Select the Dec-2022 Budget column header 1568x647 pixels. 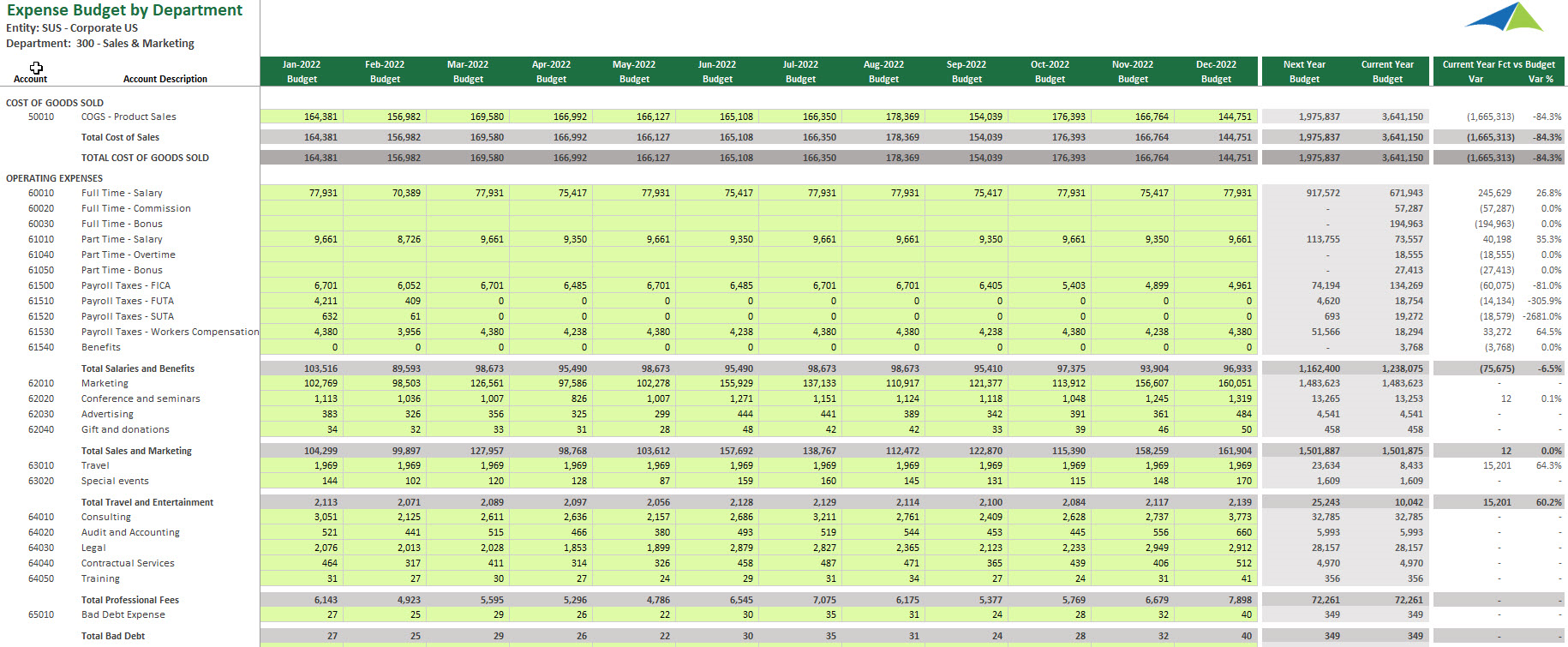(x=1216, y=71)
